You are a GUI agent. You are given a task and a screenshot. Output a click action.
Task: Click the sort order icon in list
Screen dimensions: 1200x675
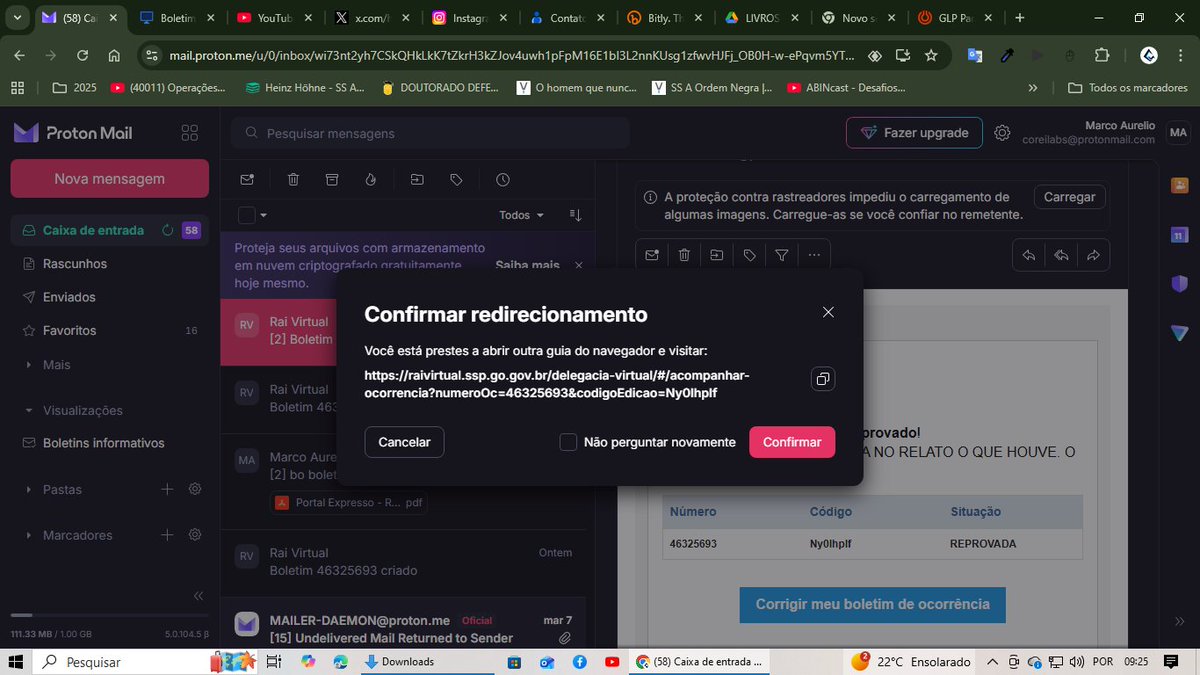575,215
